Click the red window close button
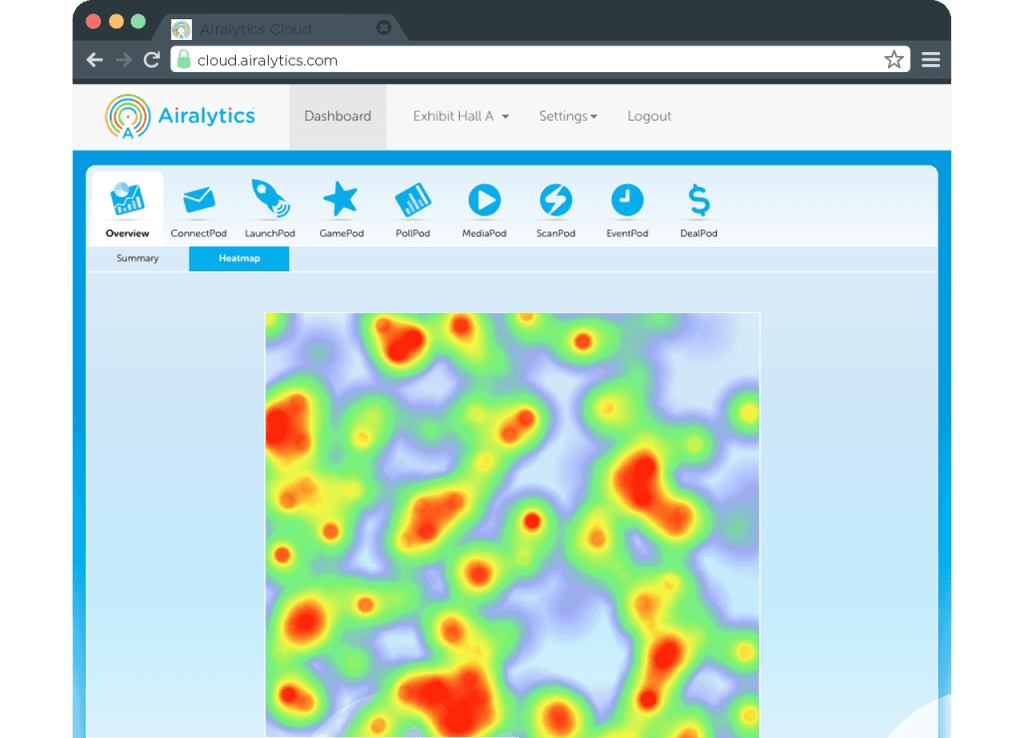Viewport: 1024px width, 738px height. (x=93, y=22)
